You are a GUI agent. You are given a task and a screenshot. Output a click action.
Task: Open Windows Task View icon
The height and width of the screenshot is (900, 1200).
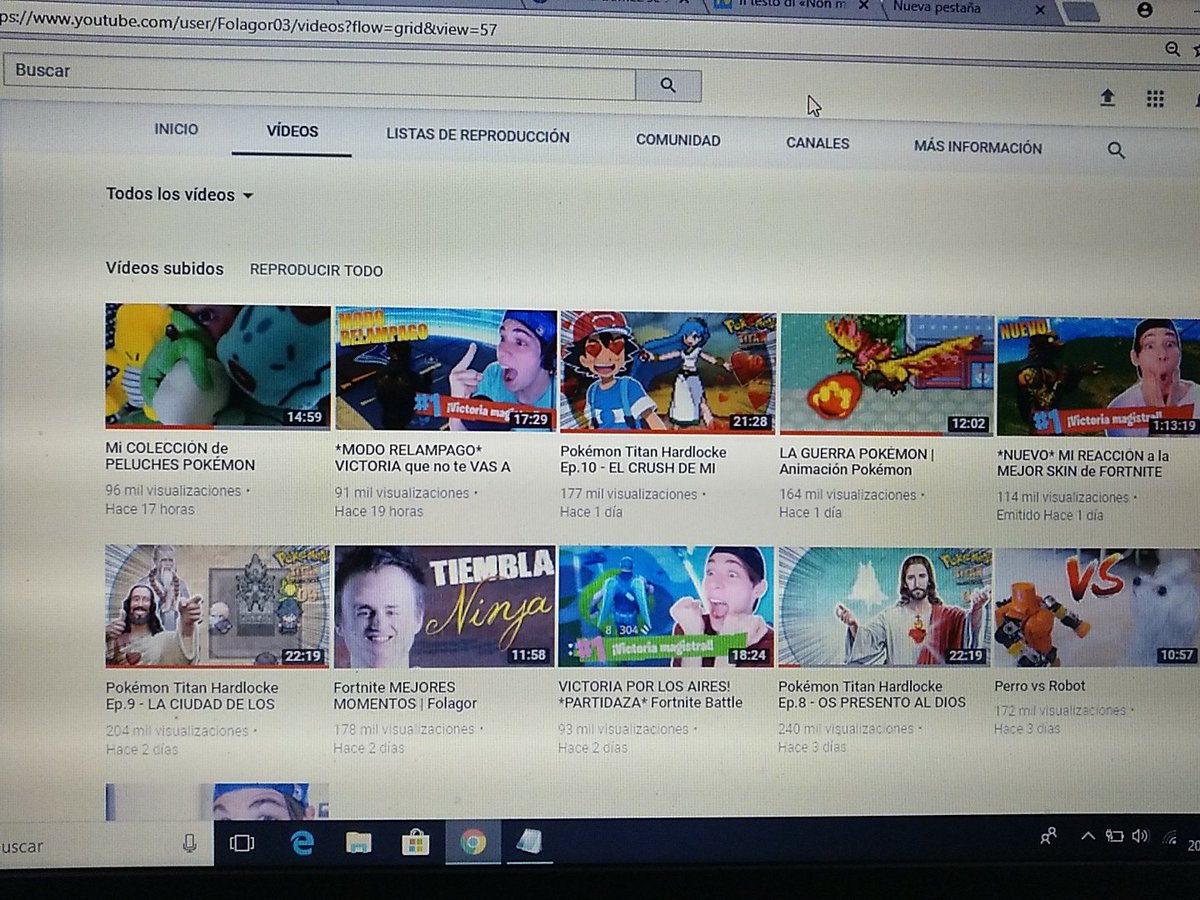coord(241,843)
